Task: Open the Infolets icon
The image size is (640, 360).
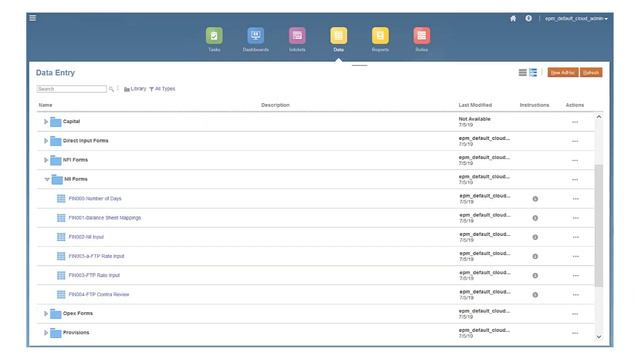Action: tap(297, 36)
